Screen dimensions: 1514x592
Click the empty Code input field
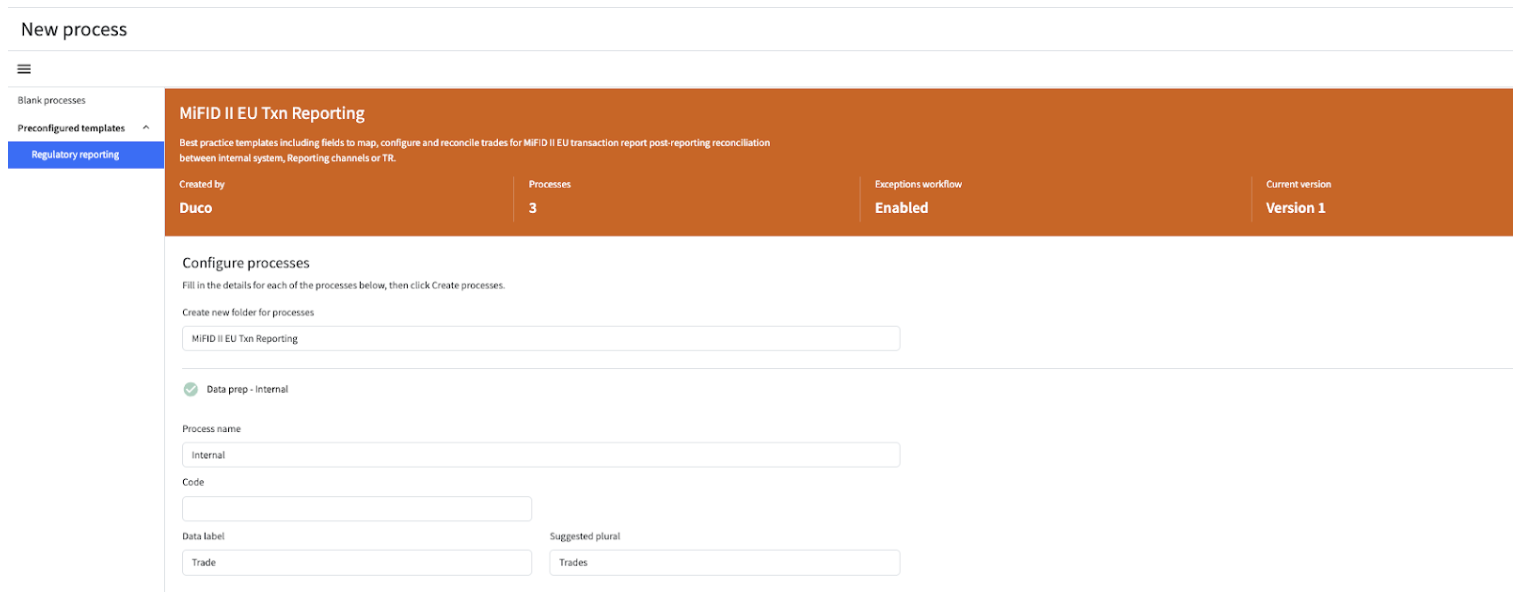pos(357,509)
